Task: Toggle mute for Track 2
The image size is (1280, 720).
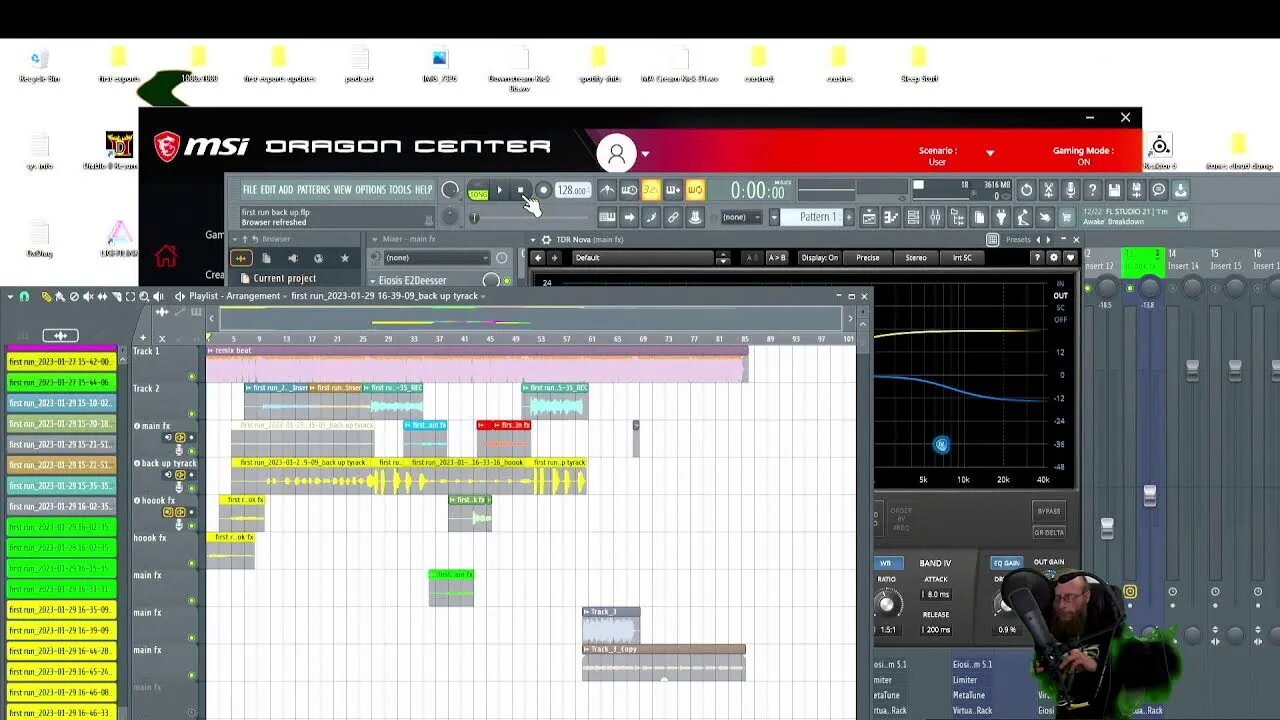Action: 192,414
